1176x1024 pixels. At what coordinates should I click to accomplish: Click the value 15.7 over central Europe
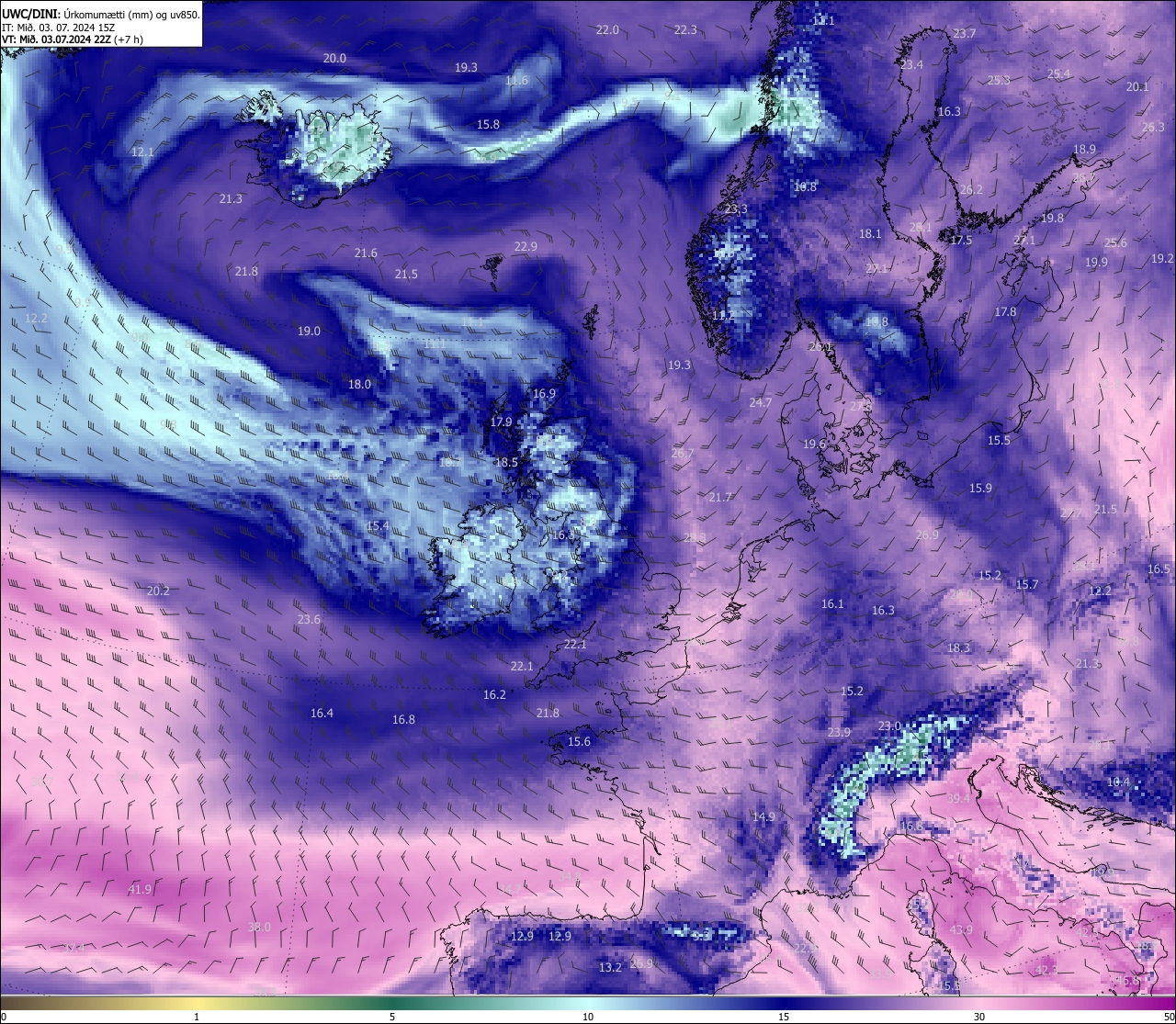click(1026, 584)
